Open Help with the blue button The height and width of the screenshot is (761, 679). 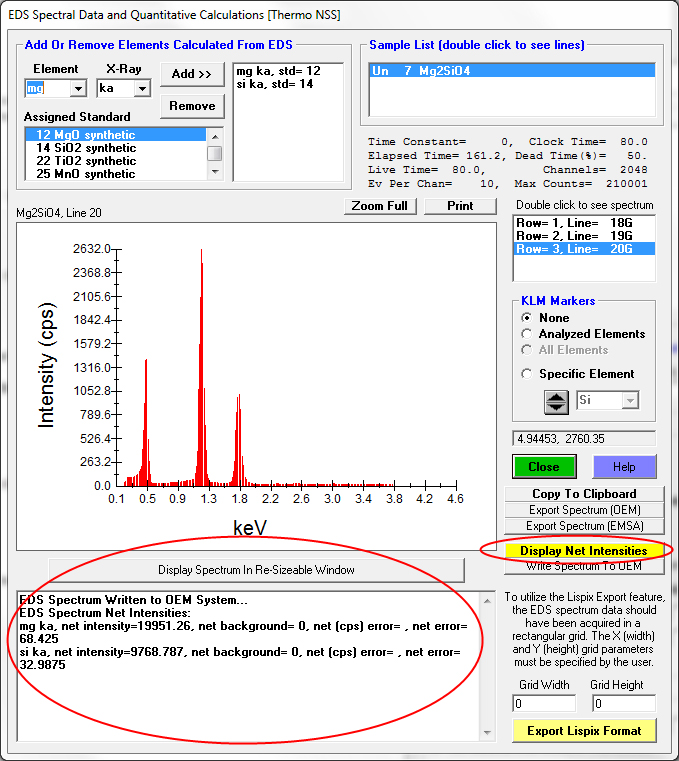tap(624, 467)
